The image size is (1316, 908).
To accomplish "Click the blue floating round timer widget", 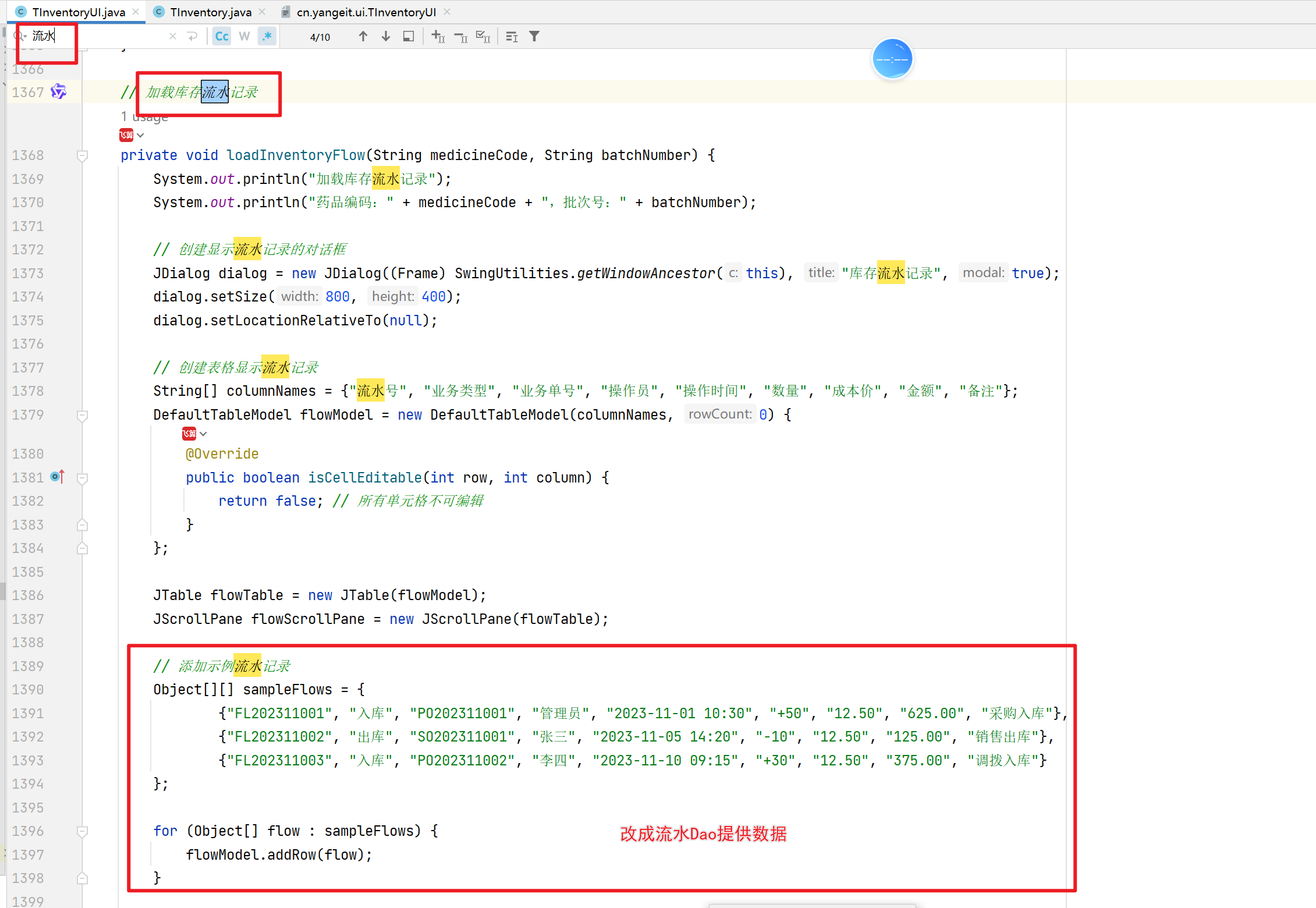I will 892,59.
